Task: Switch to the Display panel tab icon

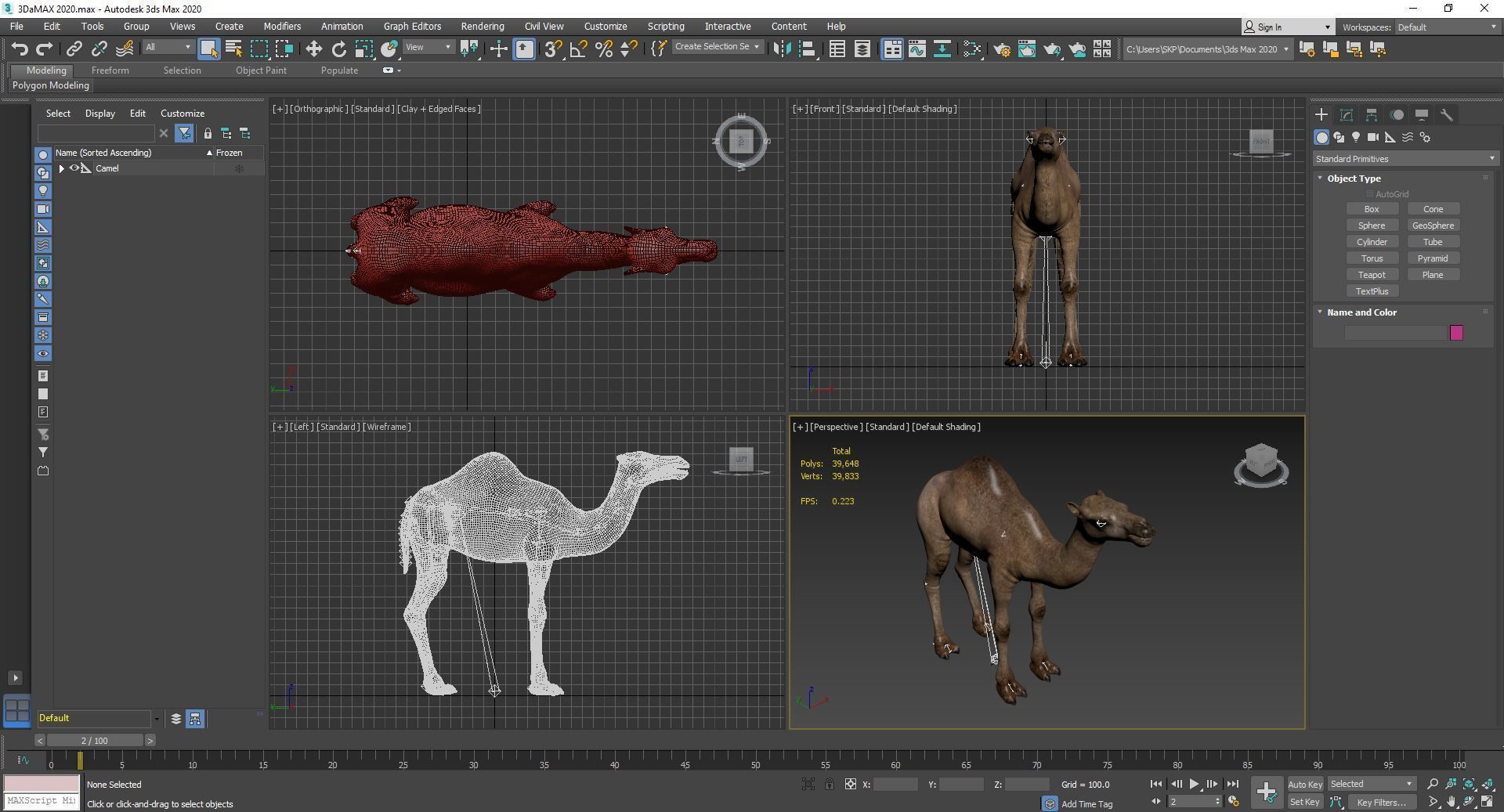Action: point(1422,114)
